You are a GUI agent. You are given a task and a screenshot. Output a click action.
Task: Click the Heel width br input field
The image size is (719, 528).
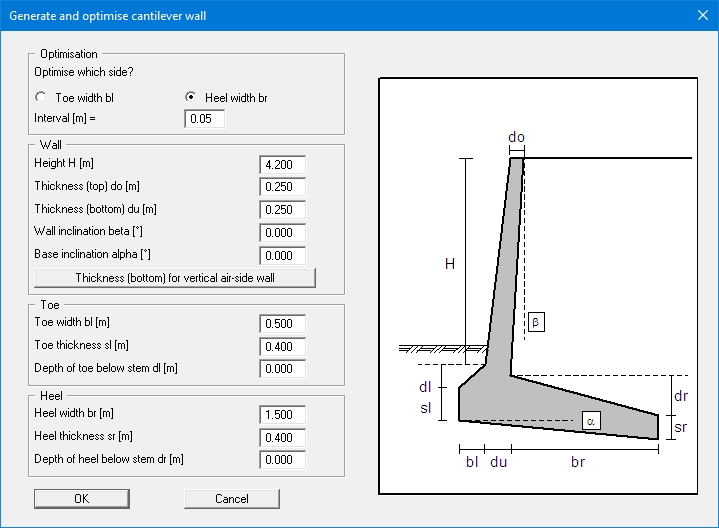pos(282,414)
